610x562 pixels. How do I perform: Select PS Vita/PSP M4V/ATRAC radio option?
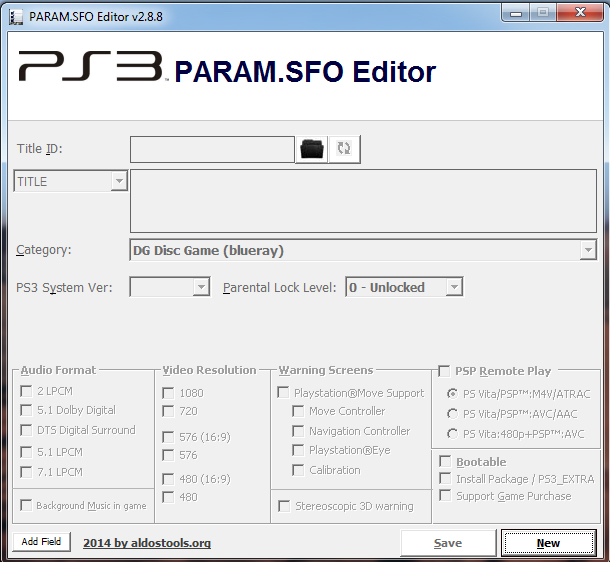pyautogui.click(x=453, y=393)
